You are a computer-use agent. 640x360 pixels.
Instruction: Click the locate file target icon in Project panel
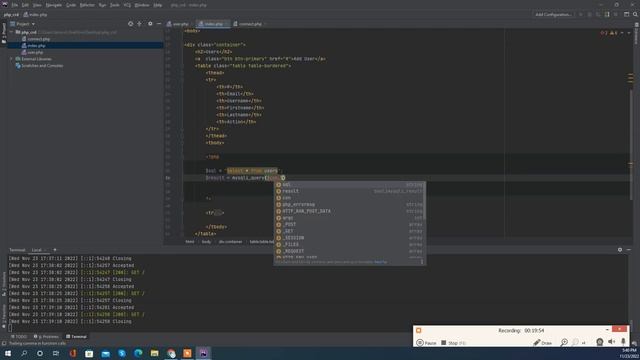131,24
